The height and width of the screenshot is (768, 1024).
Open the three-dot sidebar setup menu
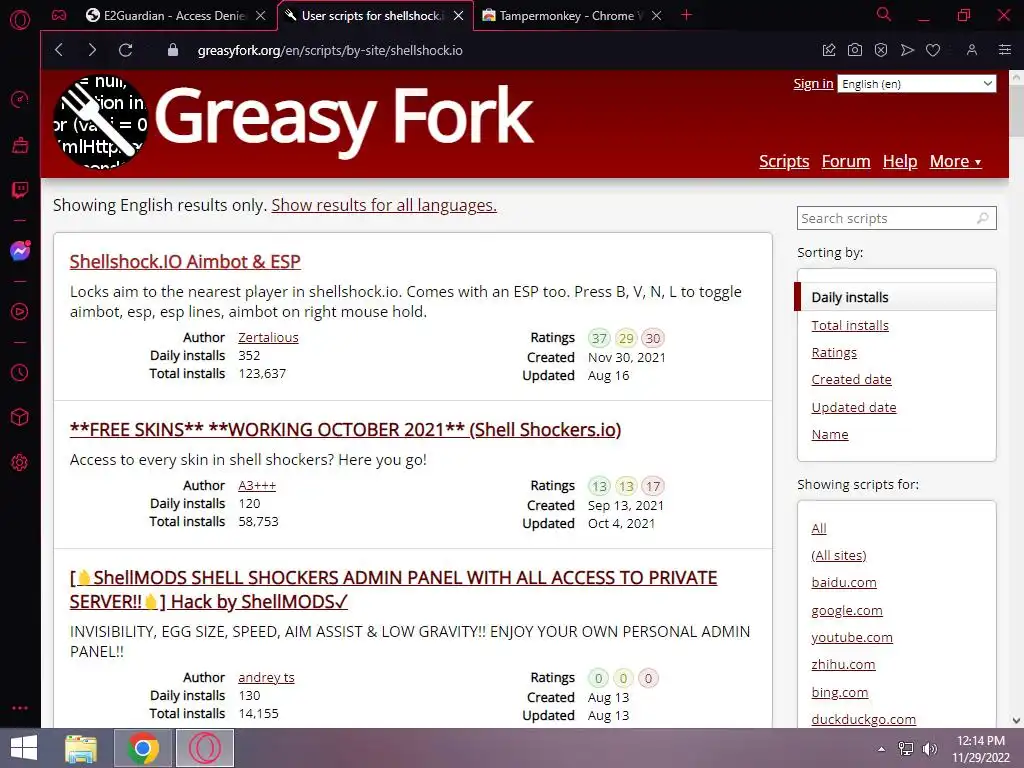[20, 708]
